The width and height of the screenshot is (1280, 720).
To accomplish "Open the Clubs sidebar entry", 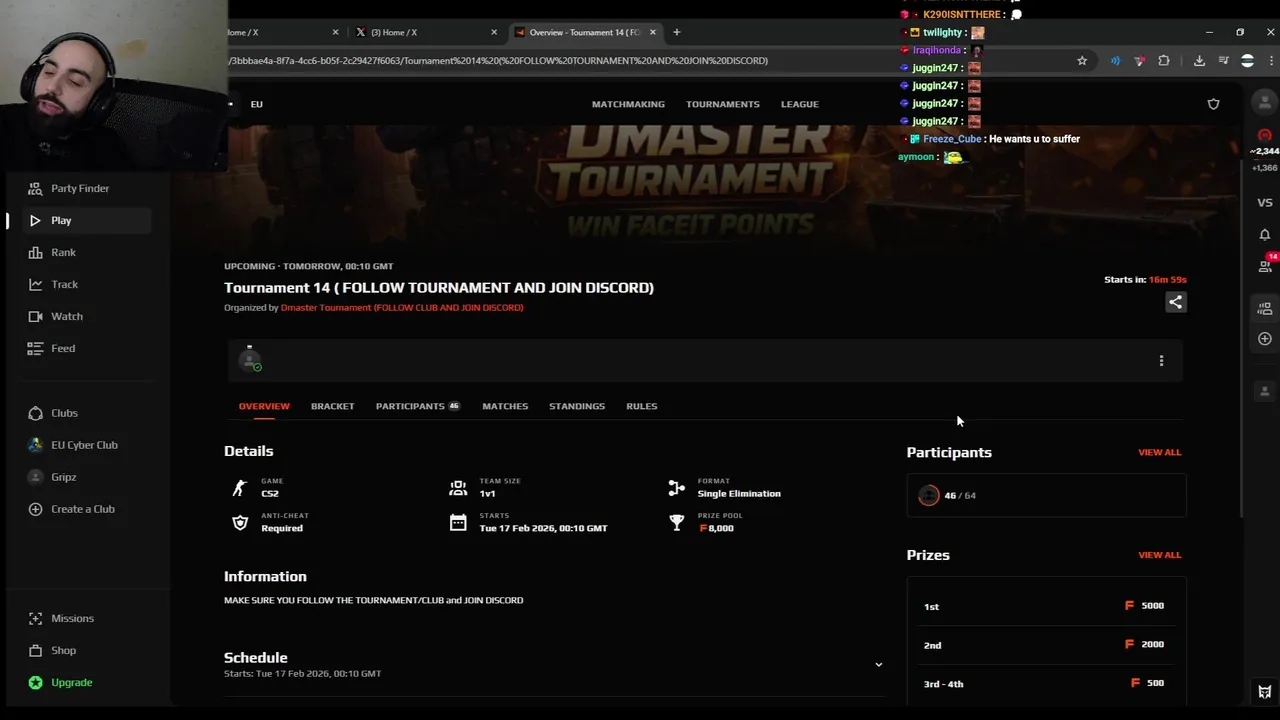I will pyautogui.click(x=64, y=413).
